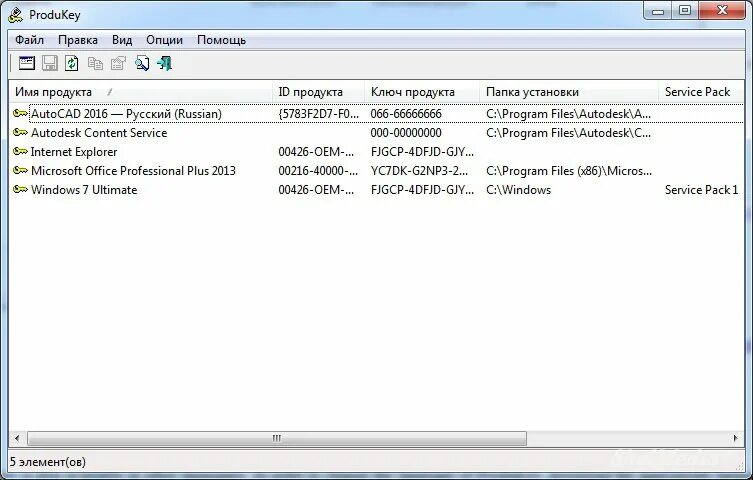Image resolution: width=753 pixels, height=480 pixels.
Task: Minimize the ProduKey window
Action: 658,11
